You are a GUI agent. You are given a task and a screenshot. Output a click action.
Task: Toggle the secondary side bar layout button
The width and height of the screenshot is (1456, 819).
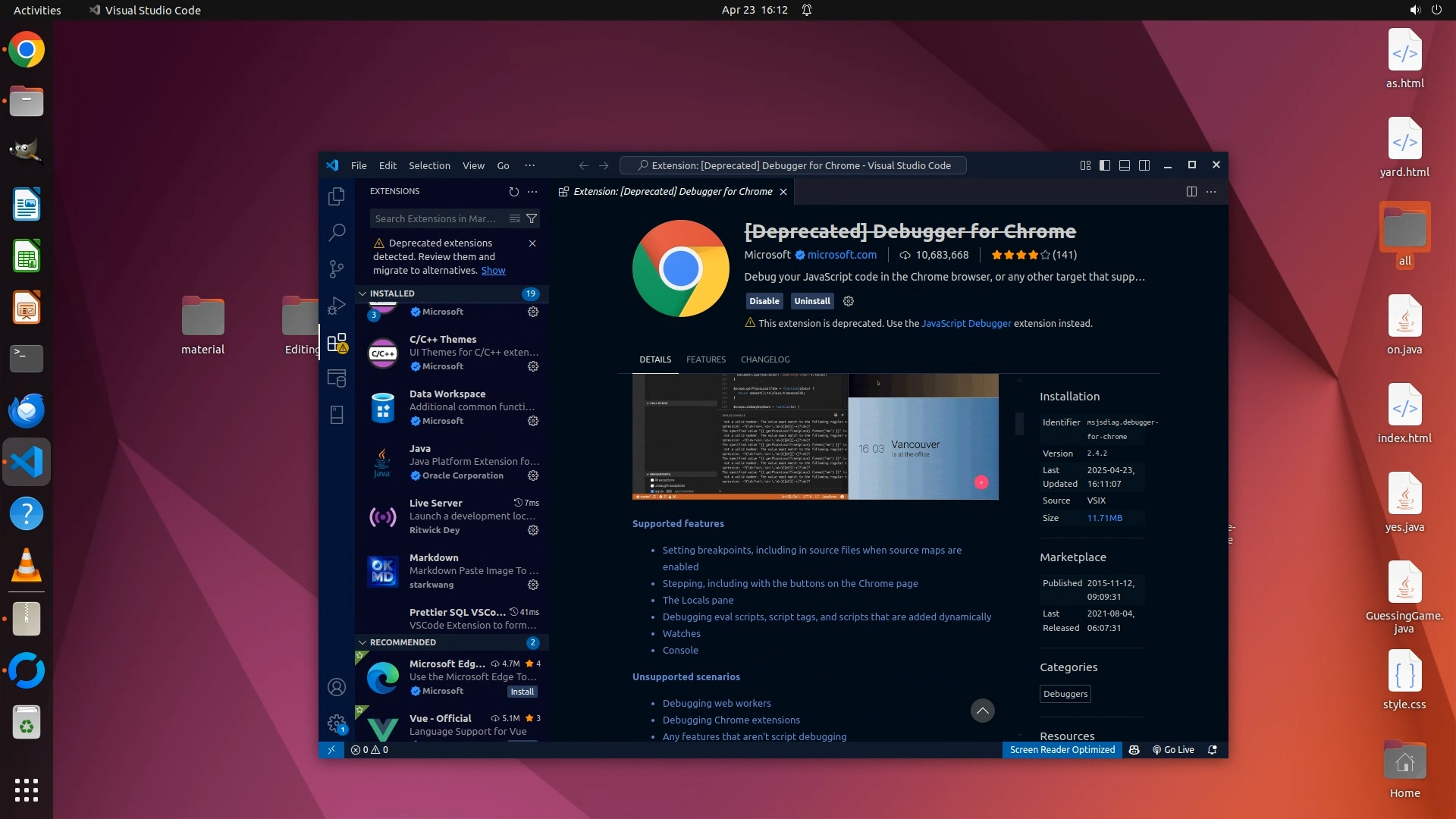(x=1144, y=165)
